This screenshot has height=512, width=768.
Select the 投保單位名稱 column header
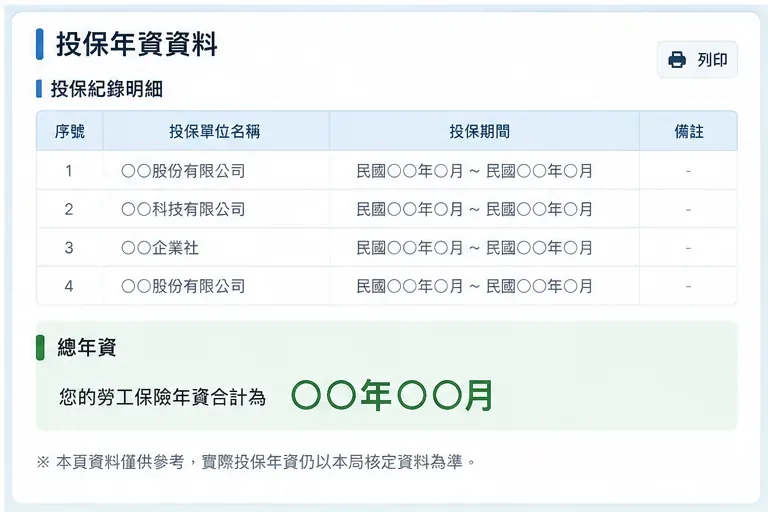215,131
